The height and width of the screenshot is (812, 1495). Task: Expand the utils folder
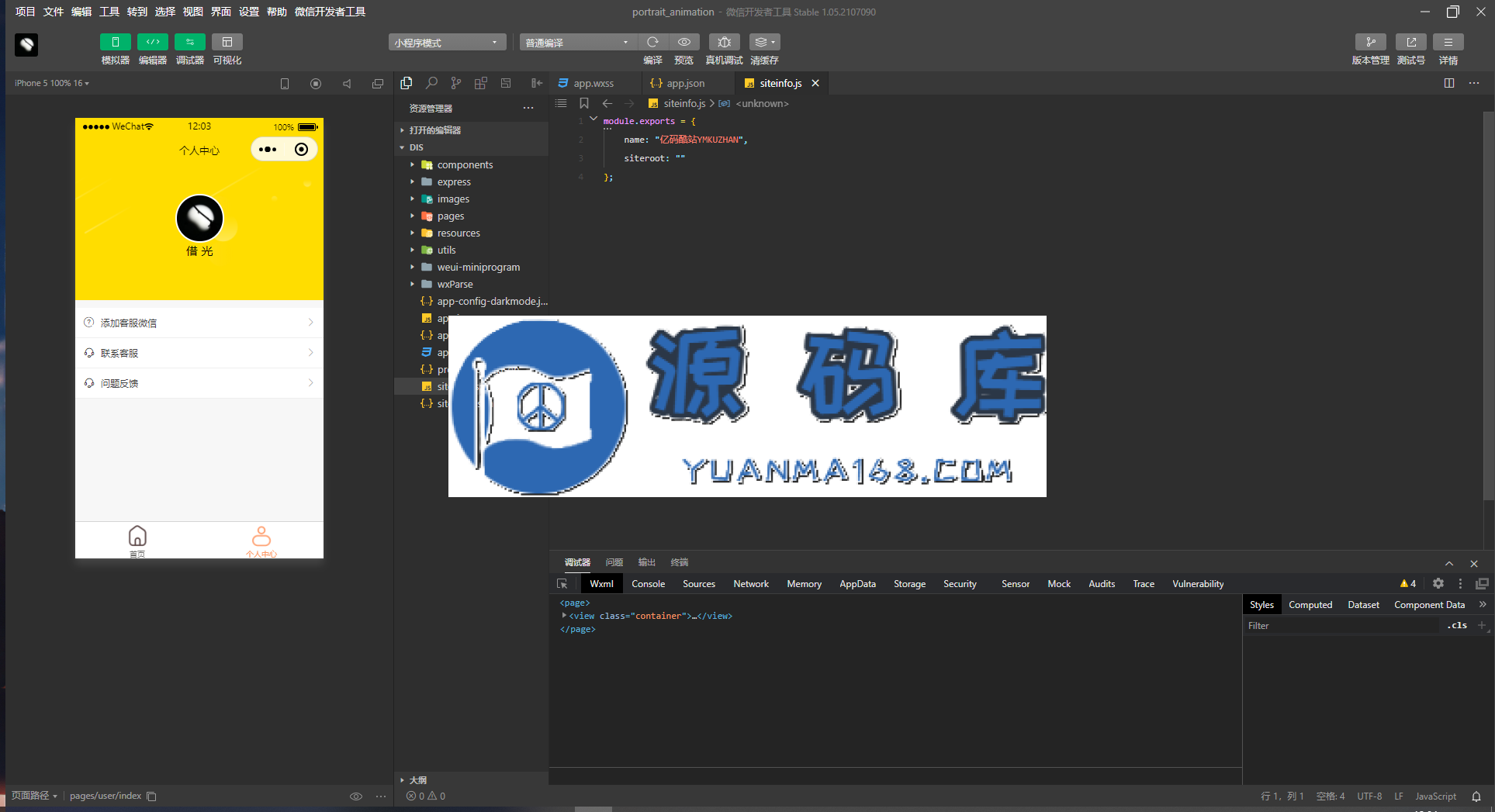coord(471,250)
